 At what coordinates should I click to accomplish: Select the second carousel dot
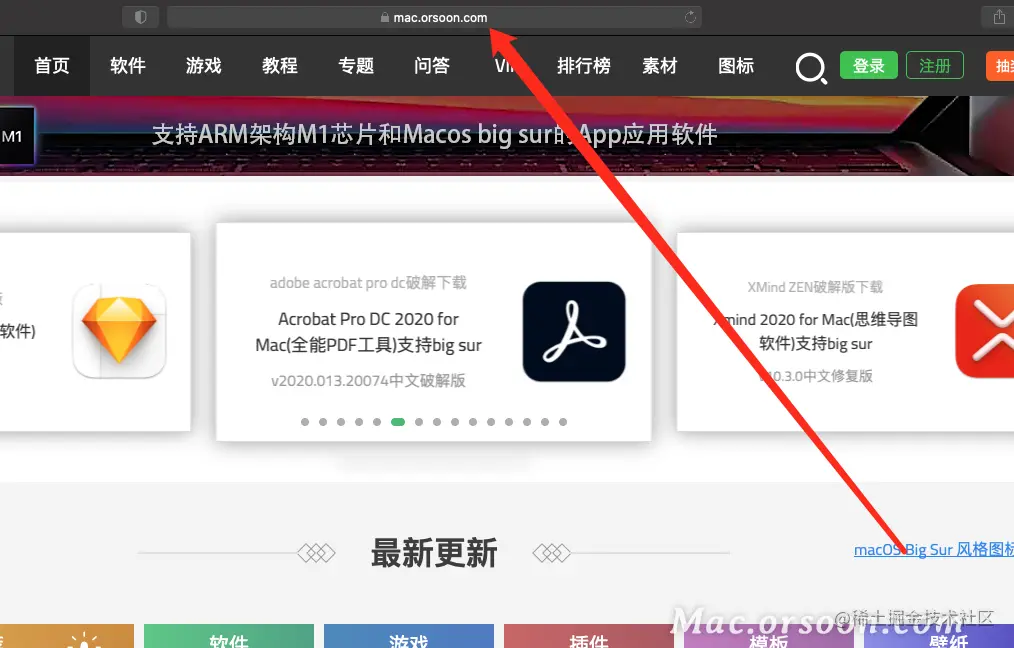(323, 422)
